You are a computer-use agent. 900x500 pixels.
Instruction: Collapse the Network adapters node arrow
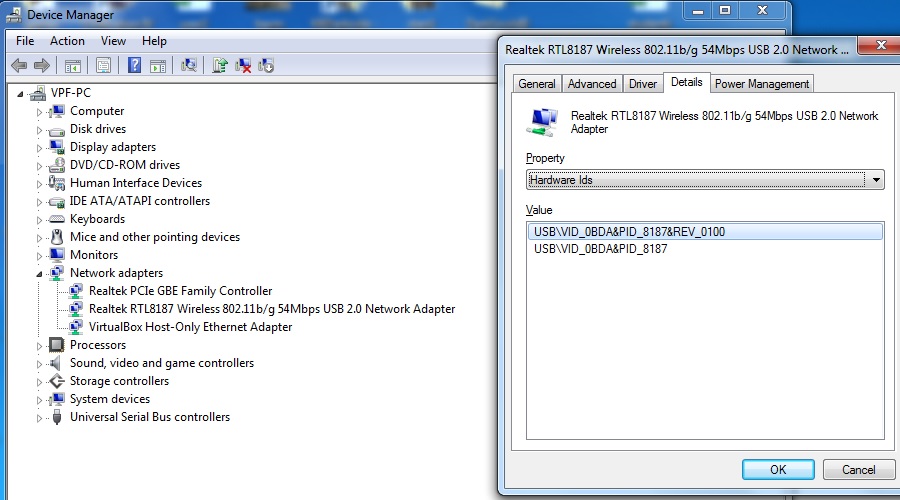(39, 274)
